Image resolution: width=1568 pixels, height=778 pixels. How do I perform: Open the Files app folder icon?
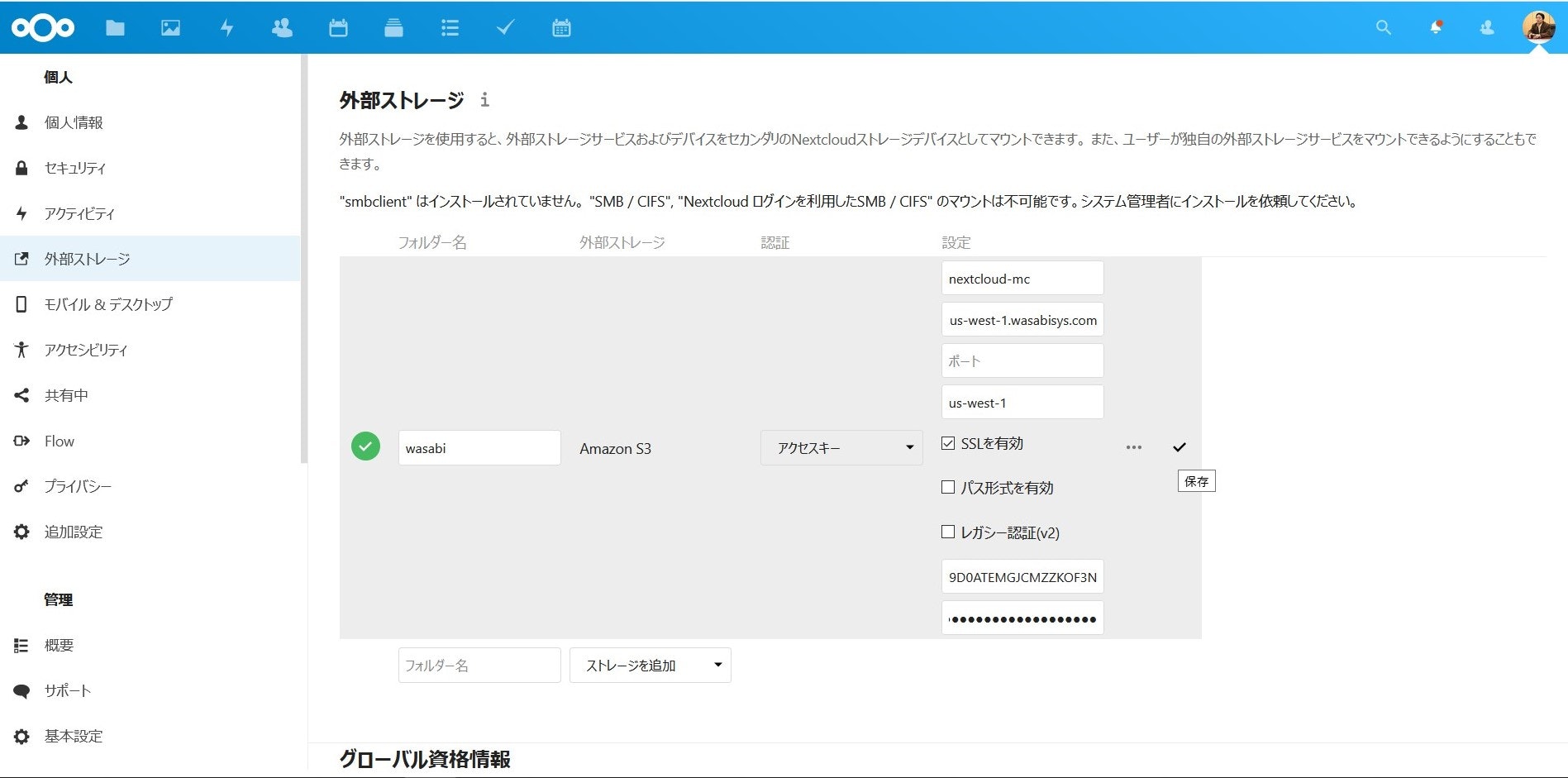pos(115,28)
